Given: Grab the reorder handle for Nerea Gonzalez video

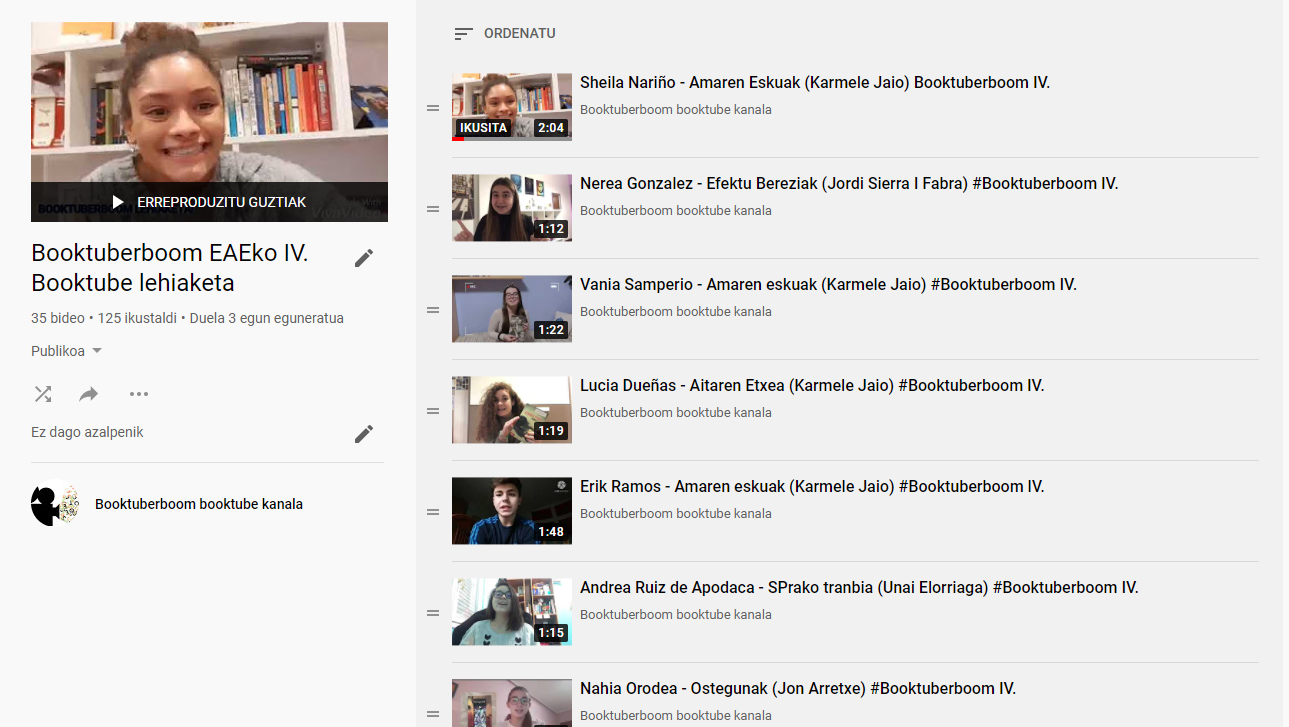Looking at the screenshot, I should (x=433, y=209).
